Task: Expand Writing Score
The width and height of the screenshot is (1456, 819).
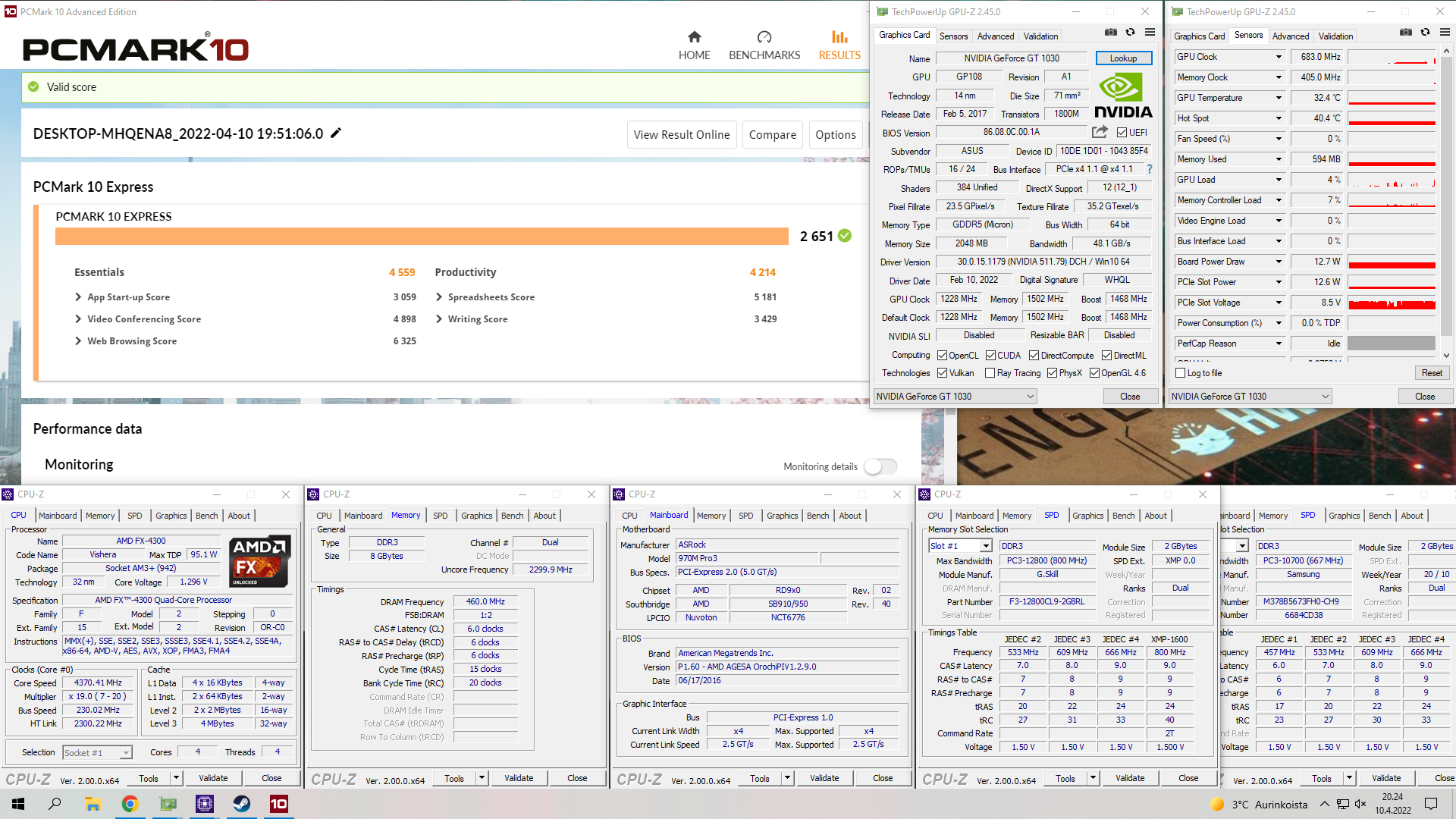Action: pyautogui.click(x=439, y=319)
